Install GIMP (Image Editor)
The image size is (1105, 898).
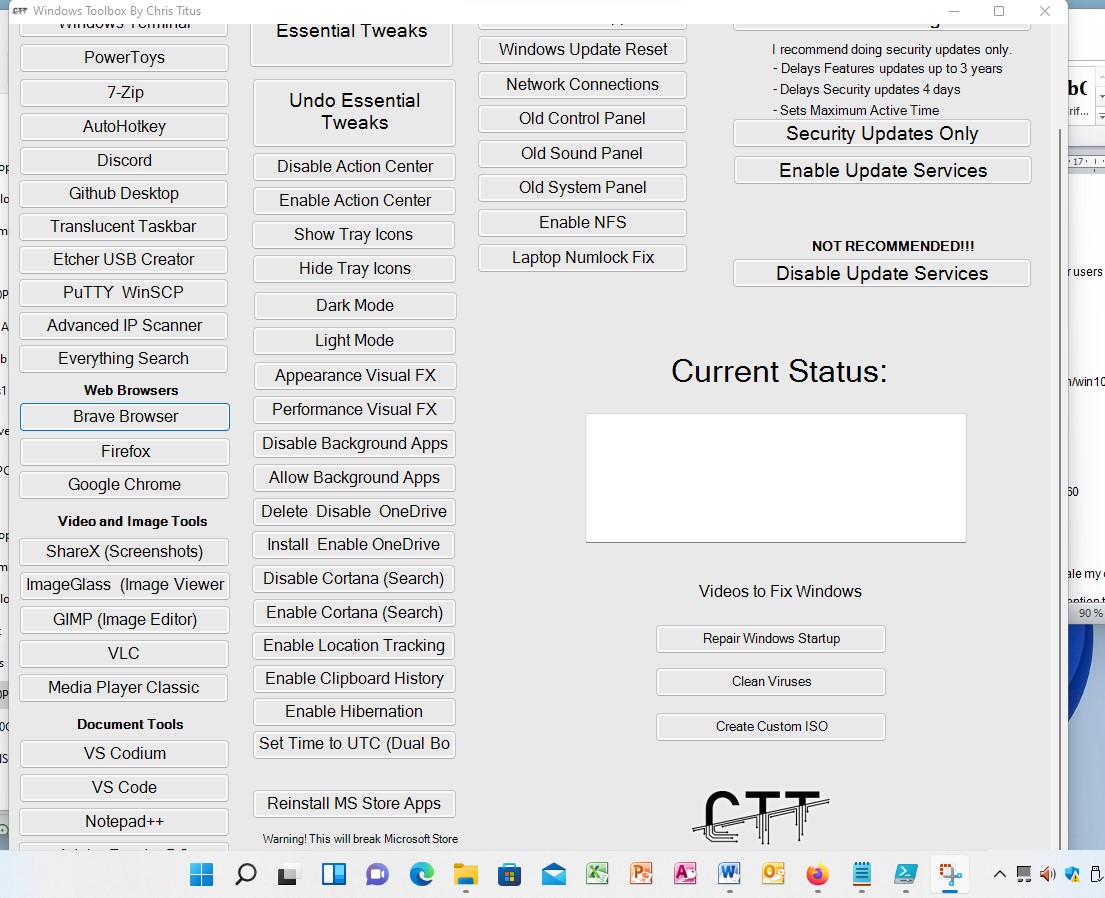pyautogui.click(x=125, y=620)
